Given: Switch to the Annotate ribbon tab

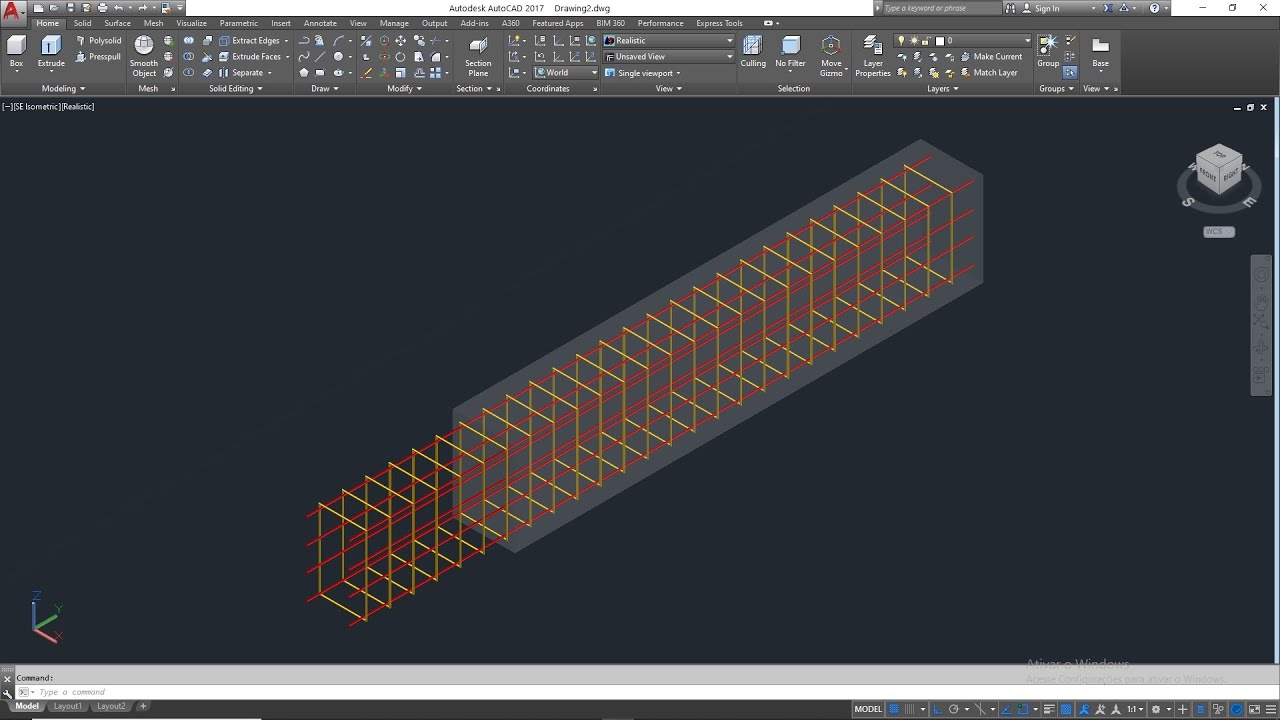Looking at the screenshot, I should tap(320, 23).
